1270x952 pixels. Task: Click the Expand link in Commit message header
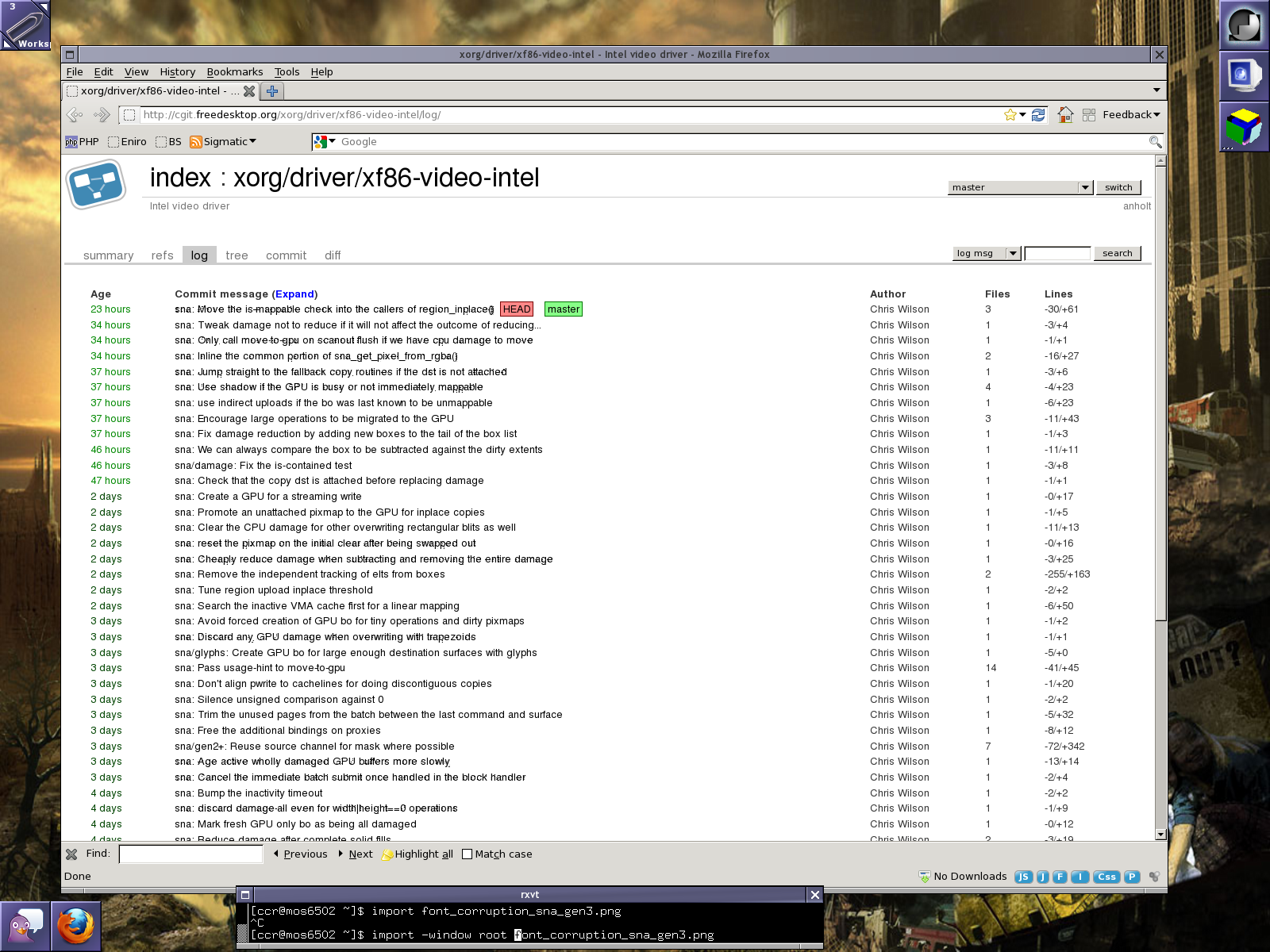294,294
